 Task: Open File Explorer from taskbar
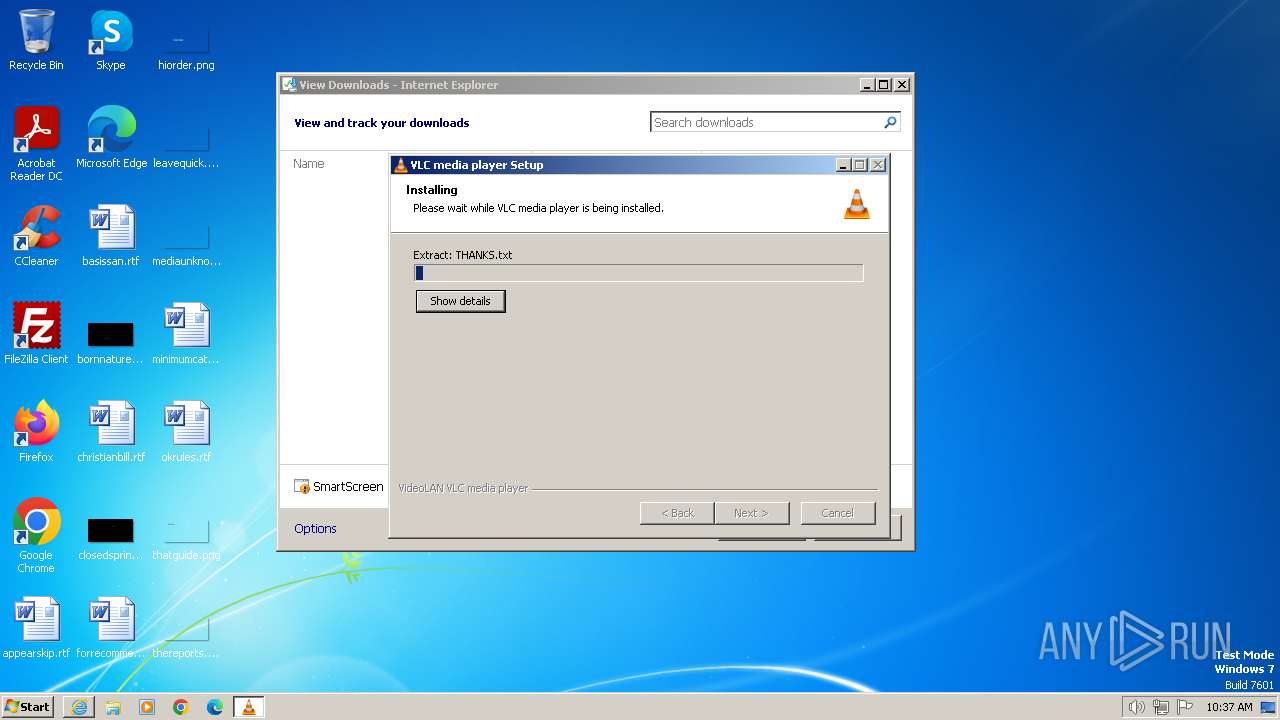(x=113, y=707)
